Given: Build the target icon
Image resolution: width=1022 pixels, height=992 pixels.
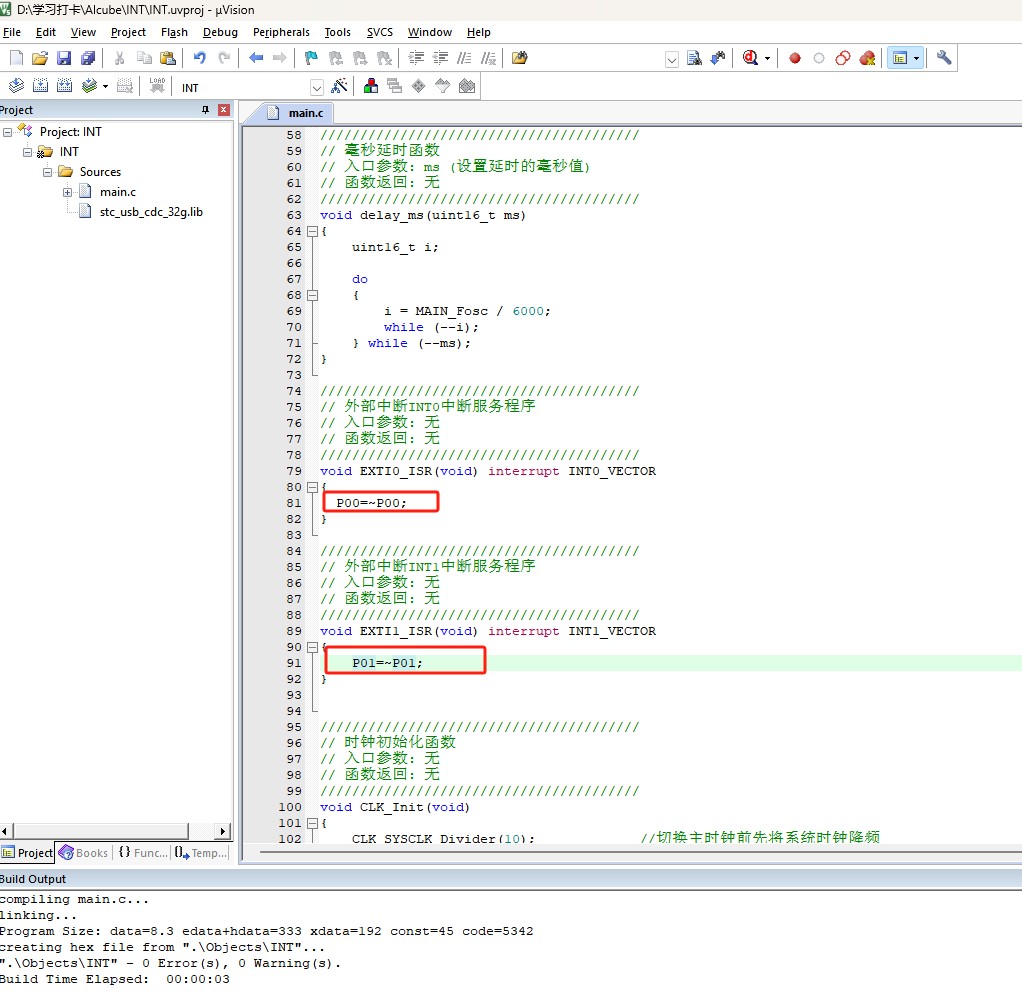Looking at the screenshot, I should pyautogui.click(x=40, y=86).
